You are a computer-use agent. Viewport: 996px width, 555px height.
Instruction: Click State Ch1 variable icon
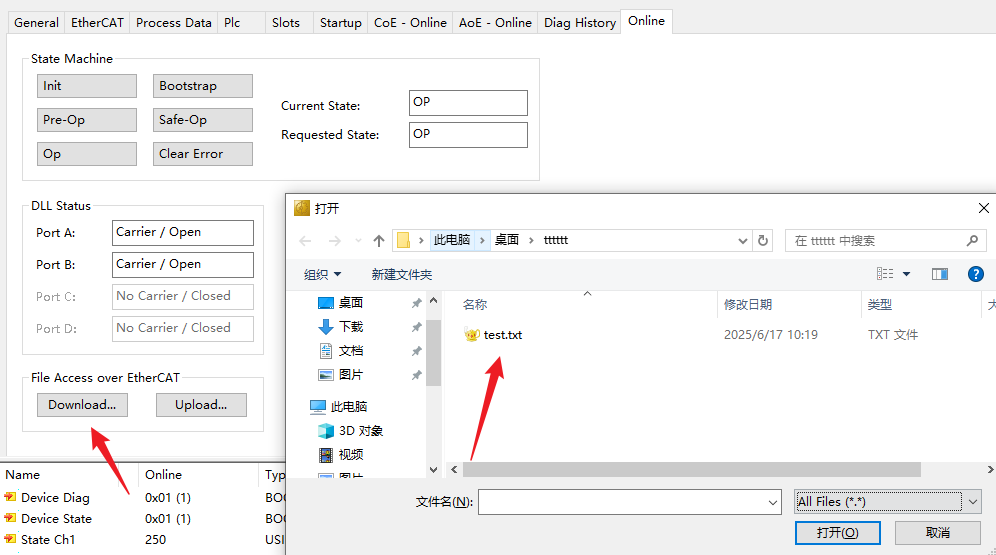tap(10, 539)
